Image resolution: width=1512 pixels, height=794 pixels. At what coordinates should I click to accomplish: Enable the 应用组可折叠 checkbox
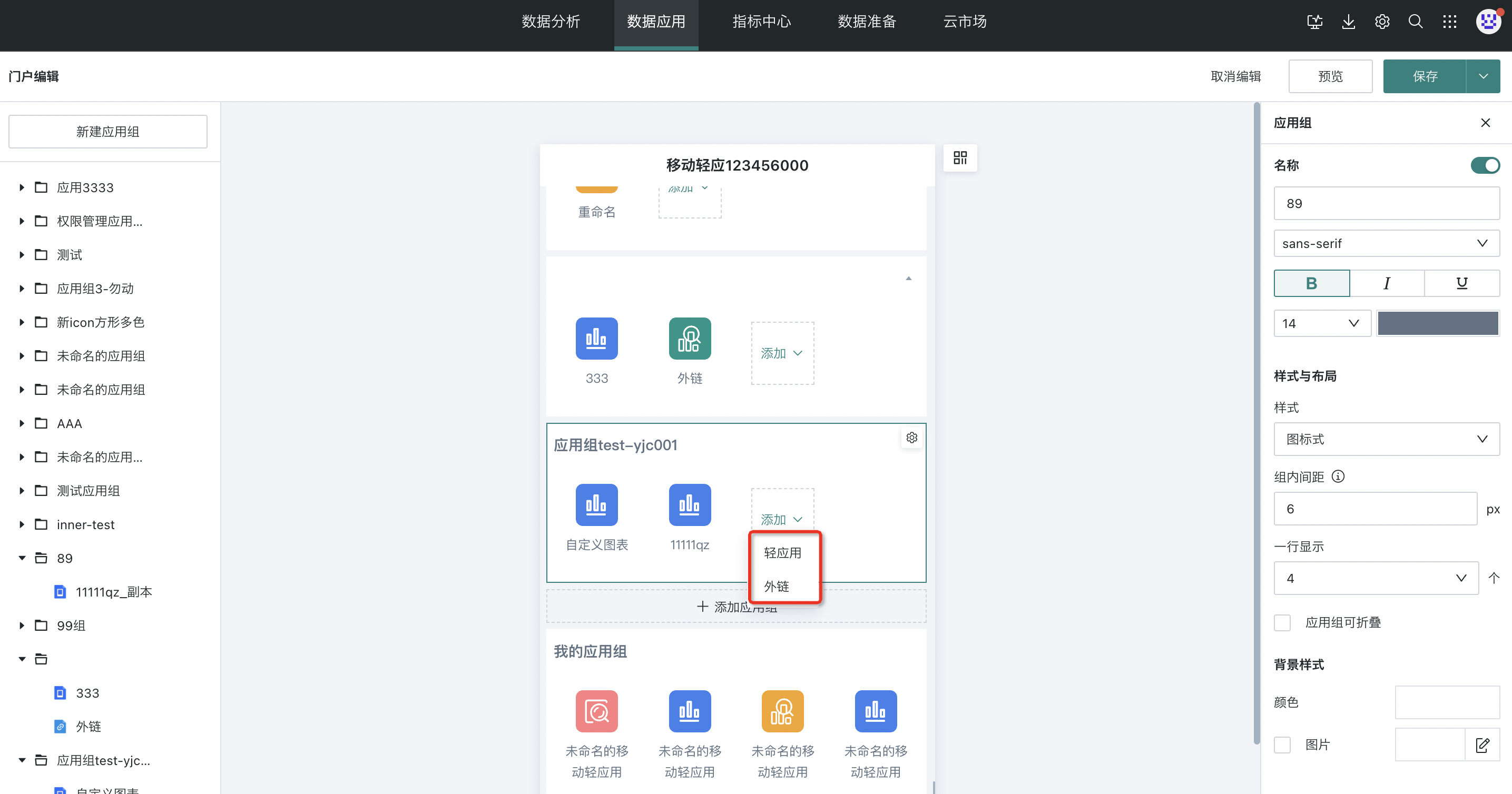point(1282,623)
